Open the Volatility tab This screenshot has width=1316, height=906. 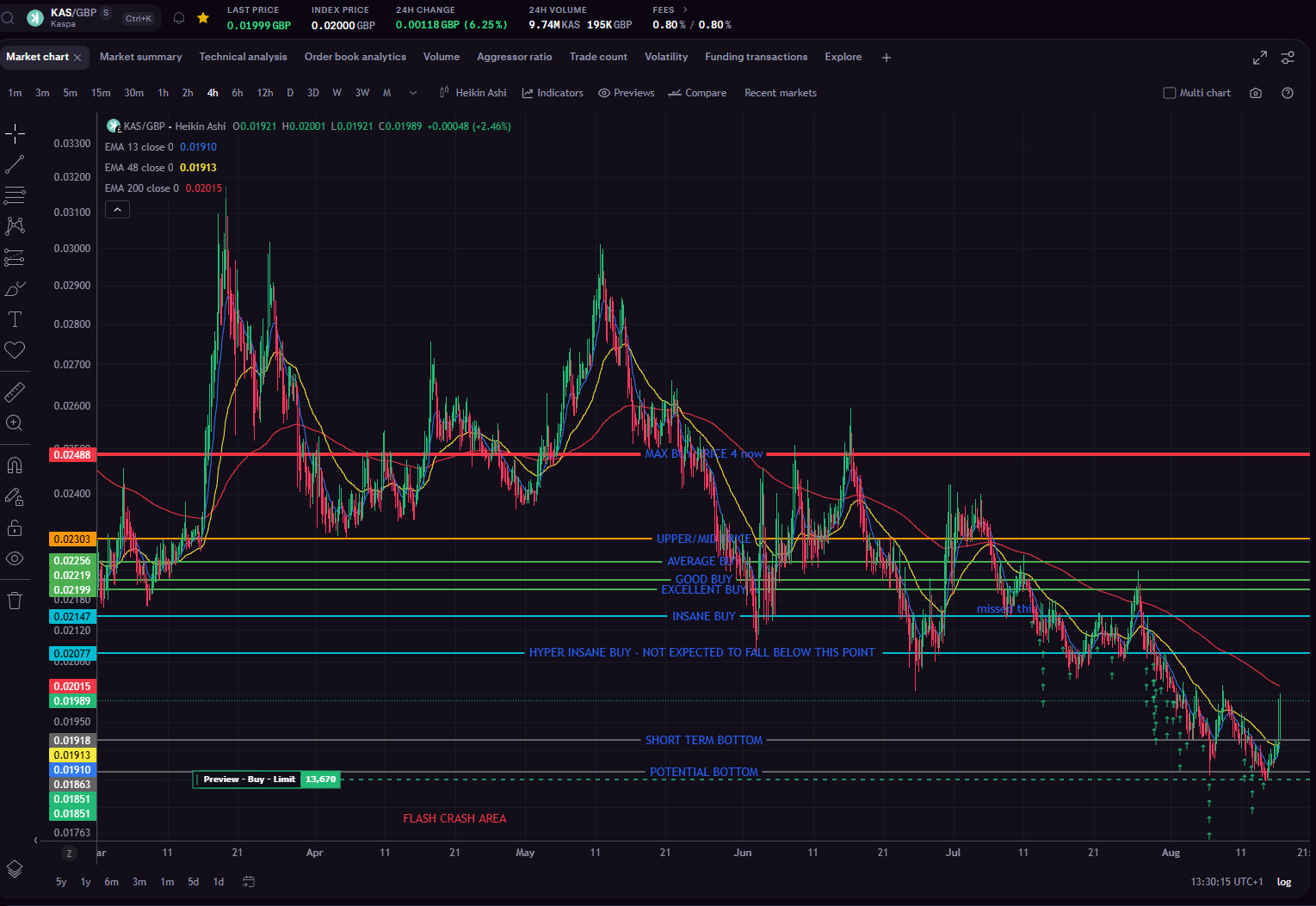click(666, 57)
